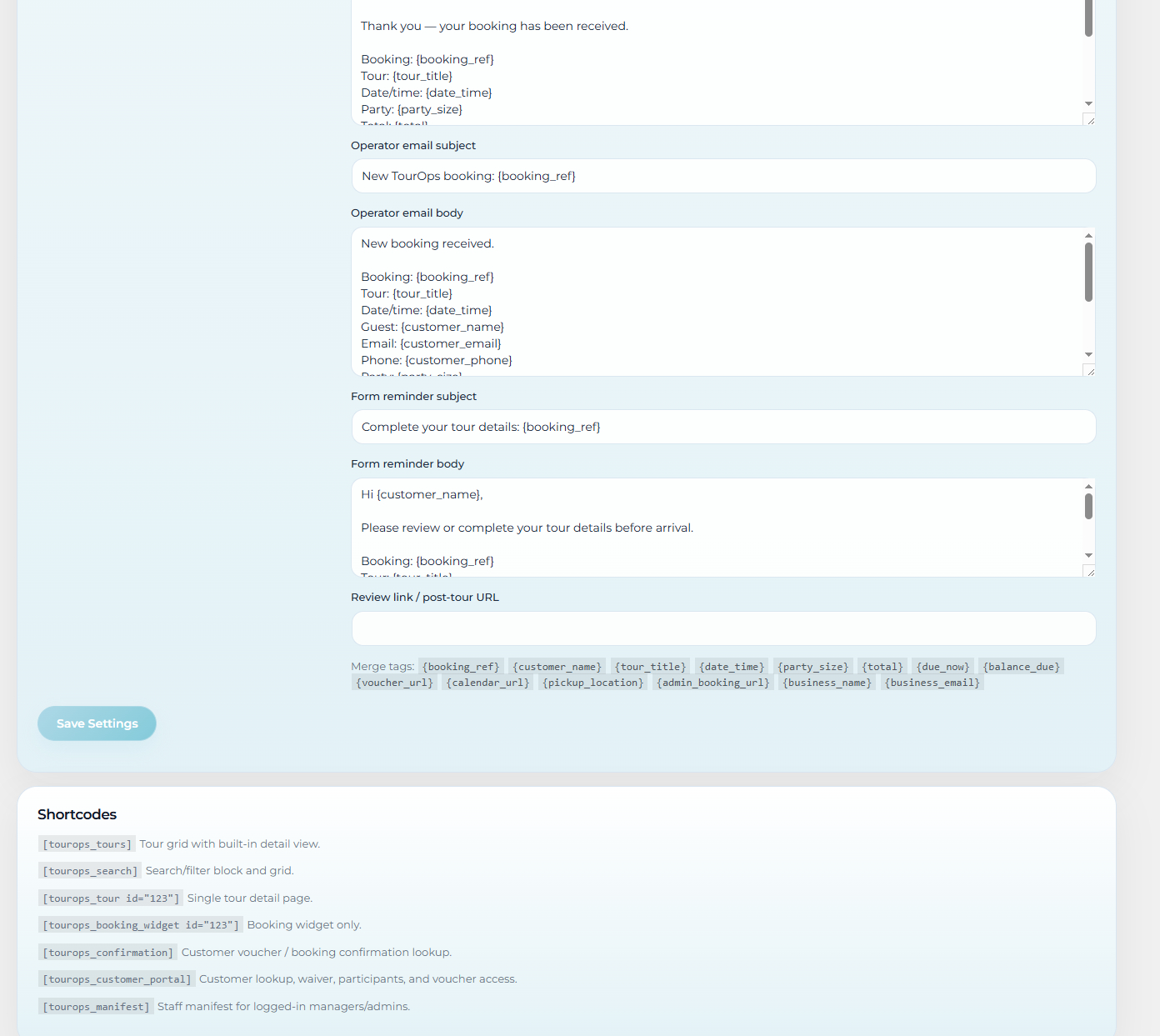The image size is (1160, 1036).
Task: Click text 'Customer lookup, waiver, participants, and voucher access.'
Action: pos(358,978)
